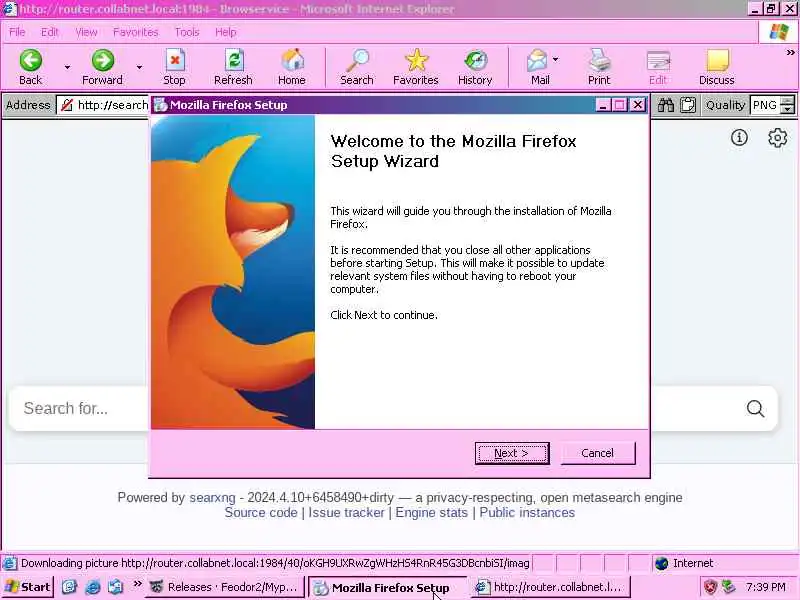Click the Firefox Setup title bar icon
This screenshot has width=800, height=600.
tap(161, 105)
